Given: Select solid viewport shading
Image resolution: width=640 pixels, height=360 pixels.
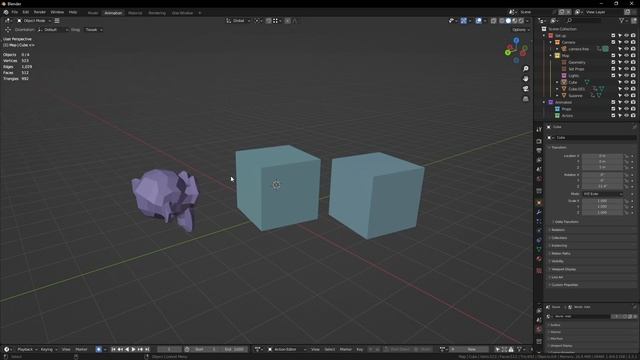Looking at the screenshot, I should click(508, 20).
